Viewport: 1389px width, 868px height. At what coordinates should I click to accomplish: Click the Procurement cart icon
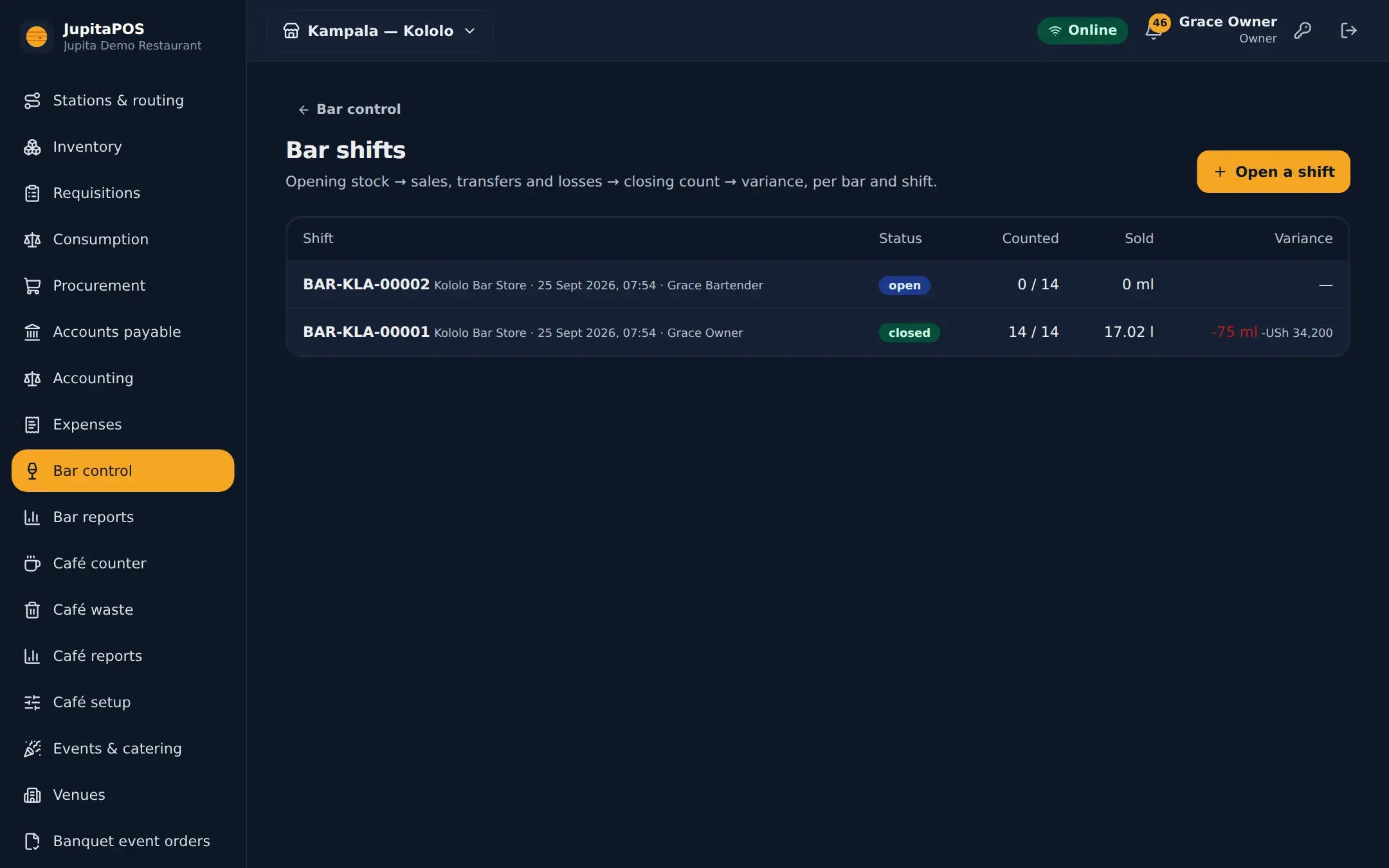pyautogui.click(x=32, y=285)
